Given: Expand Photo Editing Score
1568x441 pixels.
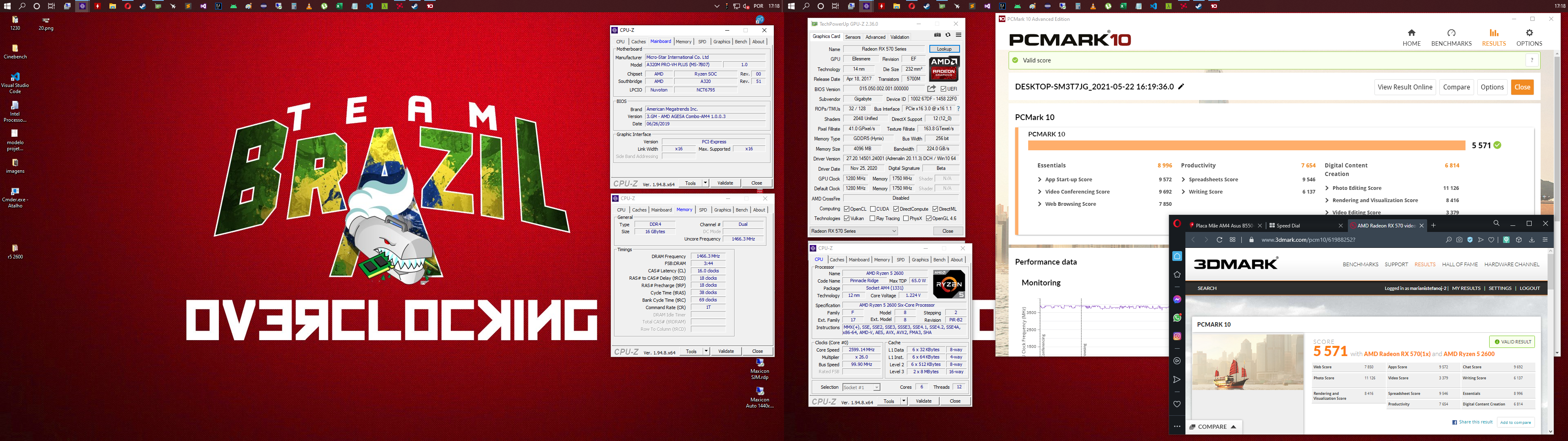Looking at the screenshot, I should click(x=1327, y=188).
